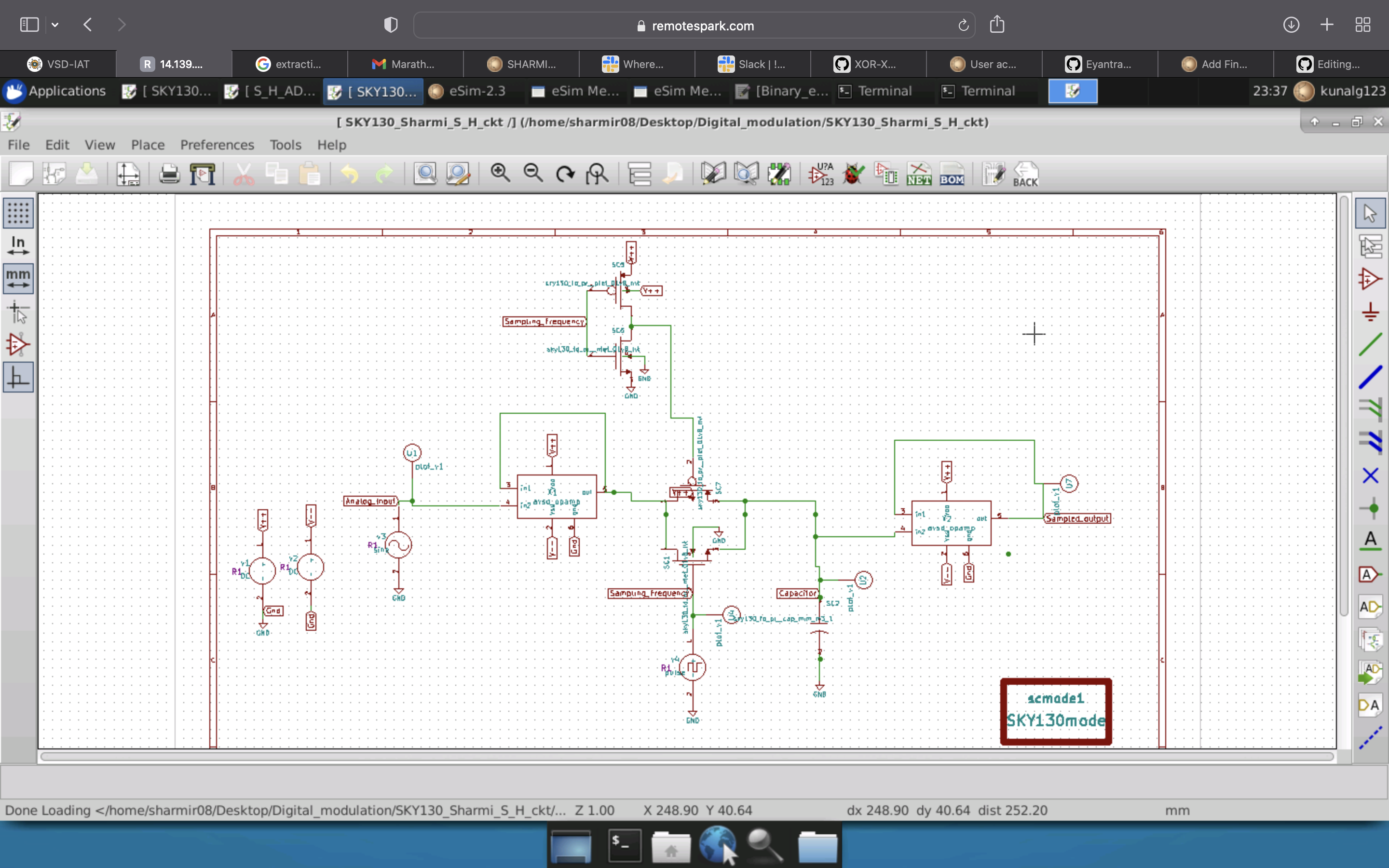Open the Safari tab group dropdown
The image size is (1389, 868).
[x=55, y=24]
